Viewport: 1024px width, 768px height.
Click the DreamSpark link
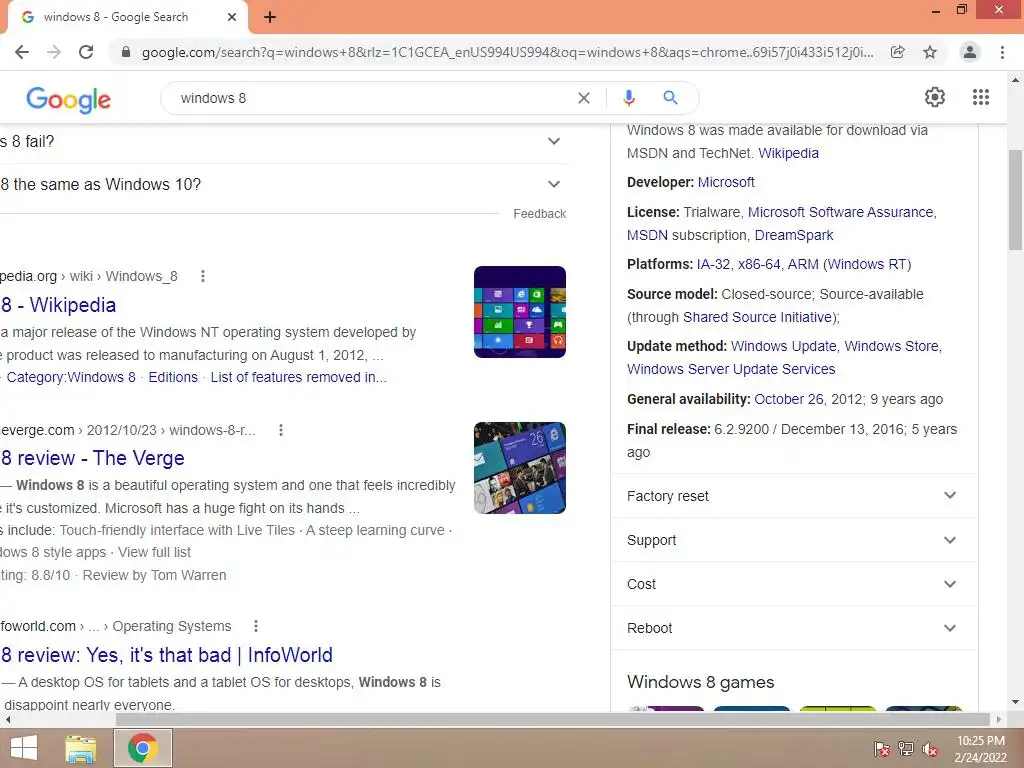794,235
